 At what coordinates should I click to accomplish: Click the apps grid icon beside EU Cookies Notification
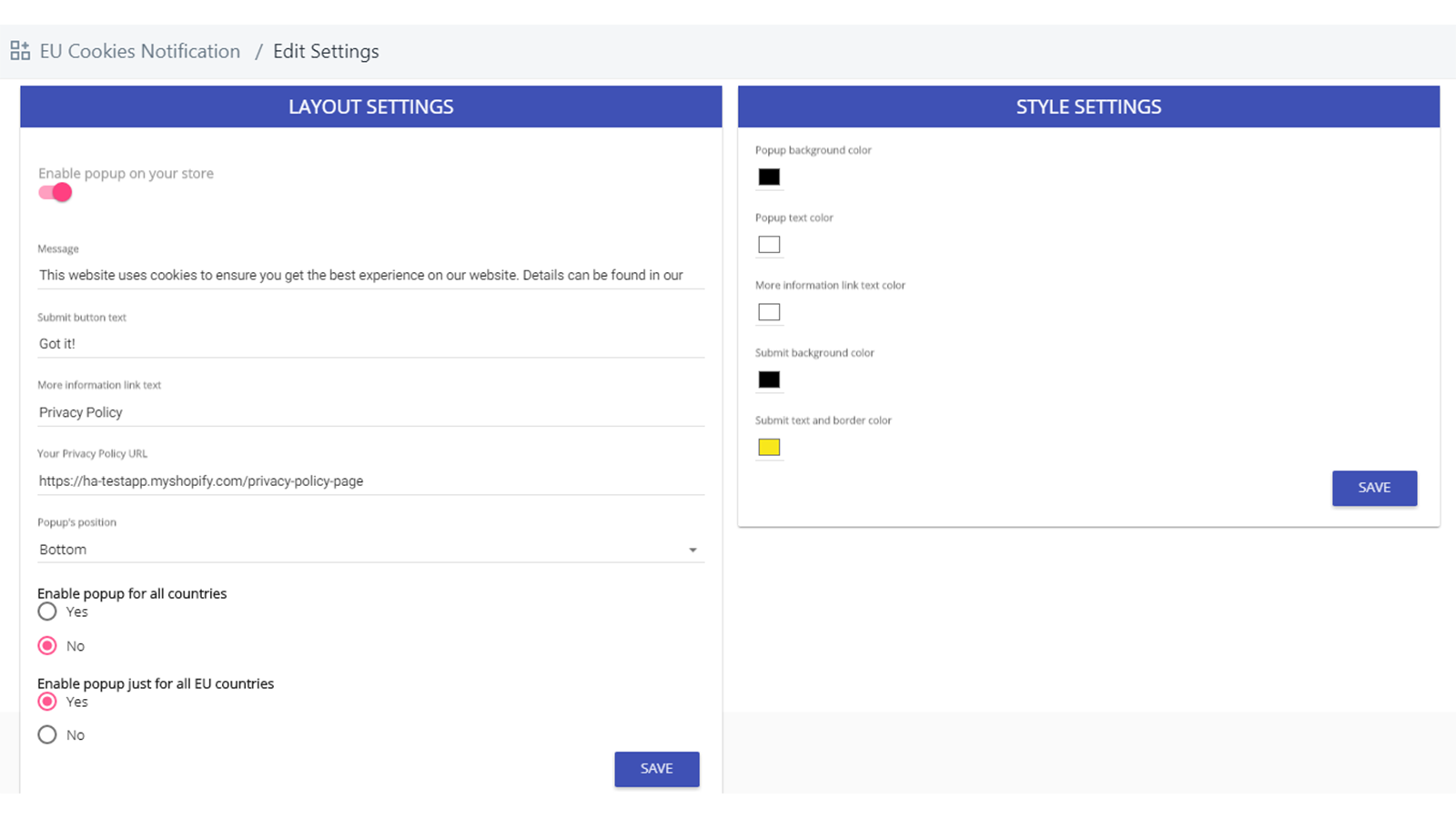pyautogui.click(x=20, y=51)
